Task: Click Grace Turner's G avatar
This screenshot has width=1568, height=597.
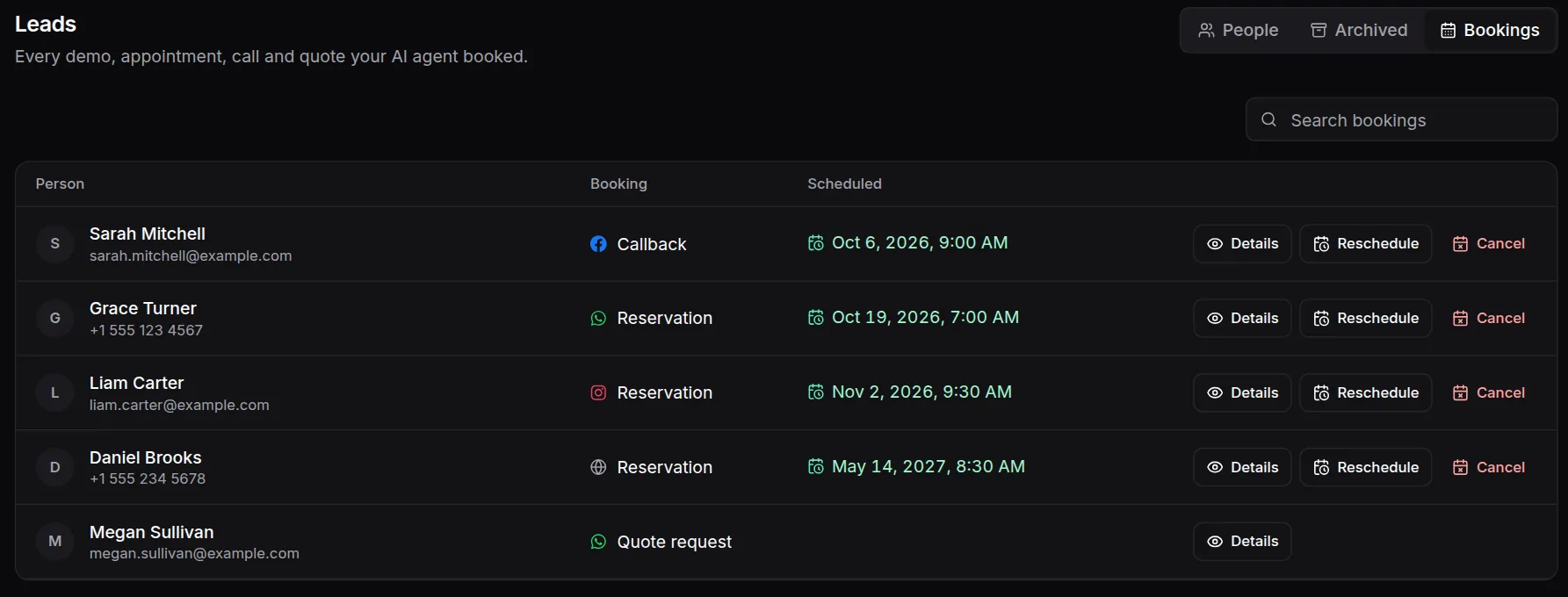Action: (x=55, y=318)
